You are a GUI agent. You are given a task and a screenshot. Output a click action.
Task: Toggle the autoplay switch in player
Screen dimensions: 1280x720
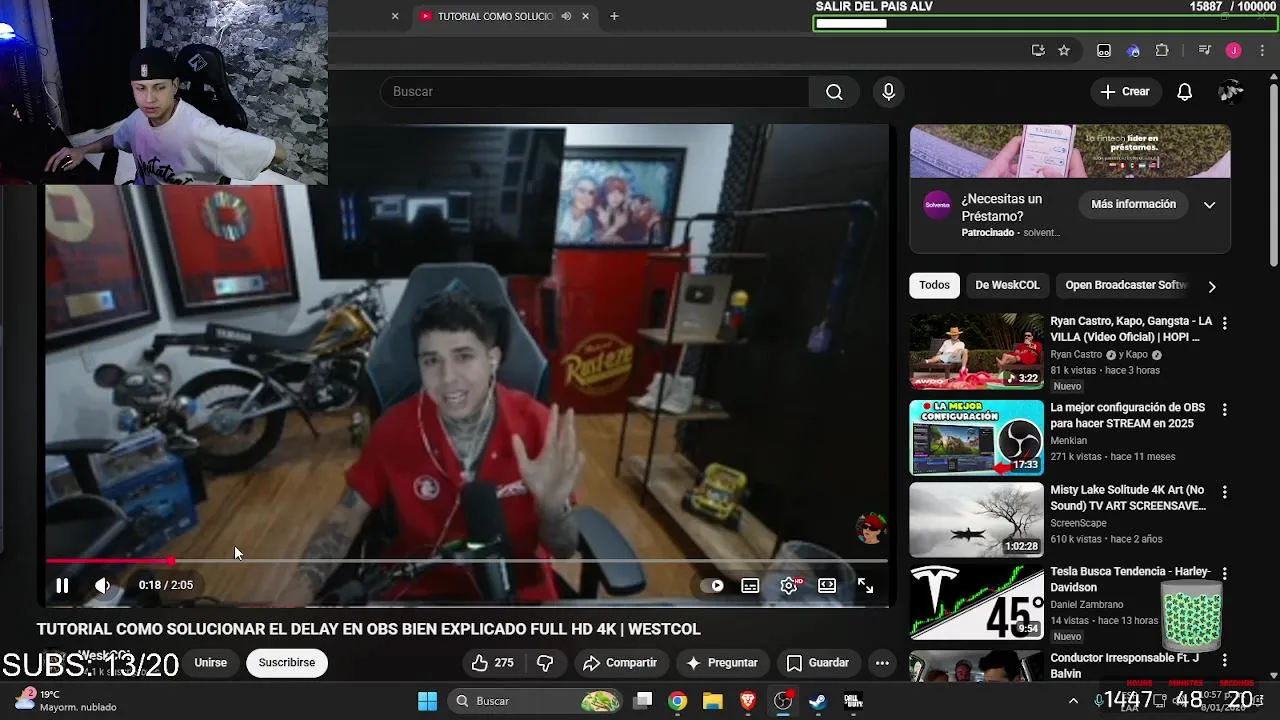click(712, 586)
